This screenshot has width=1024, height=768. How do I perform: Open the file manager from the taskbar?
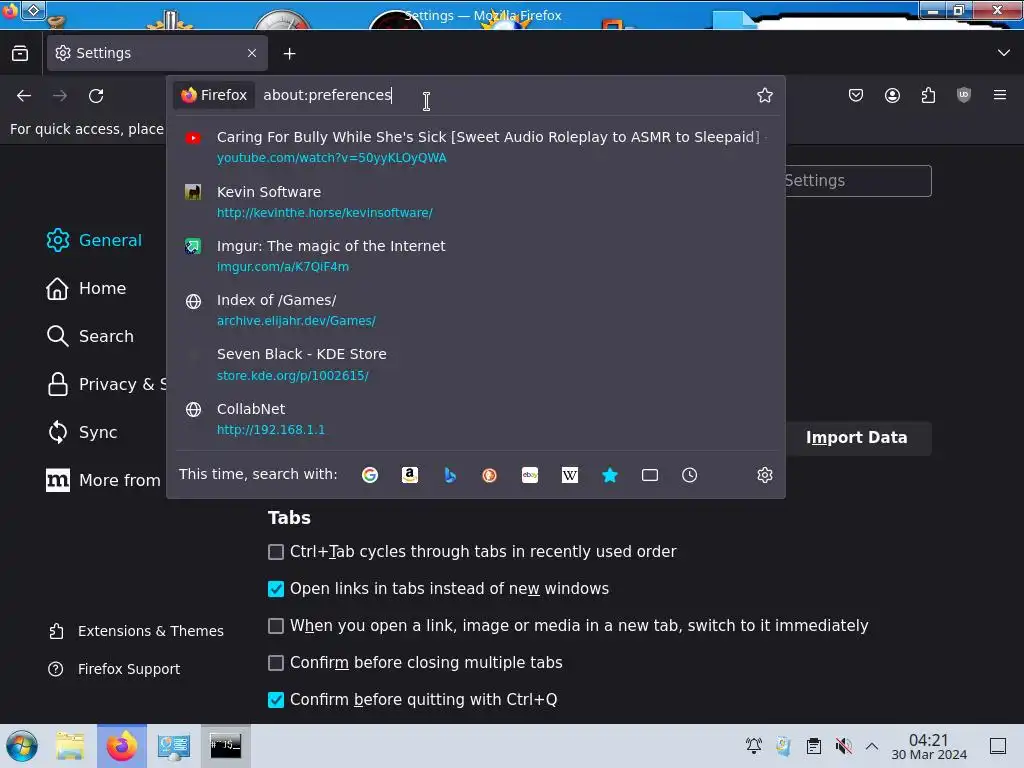pos(70,746)
